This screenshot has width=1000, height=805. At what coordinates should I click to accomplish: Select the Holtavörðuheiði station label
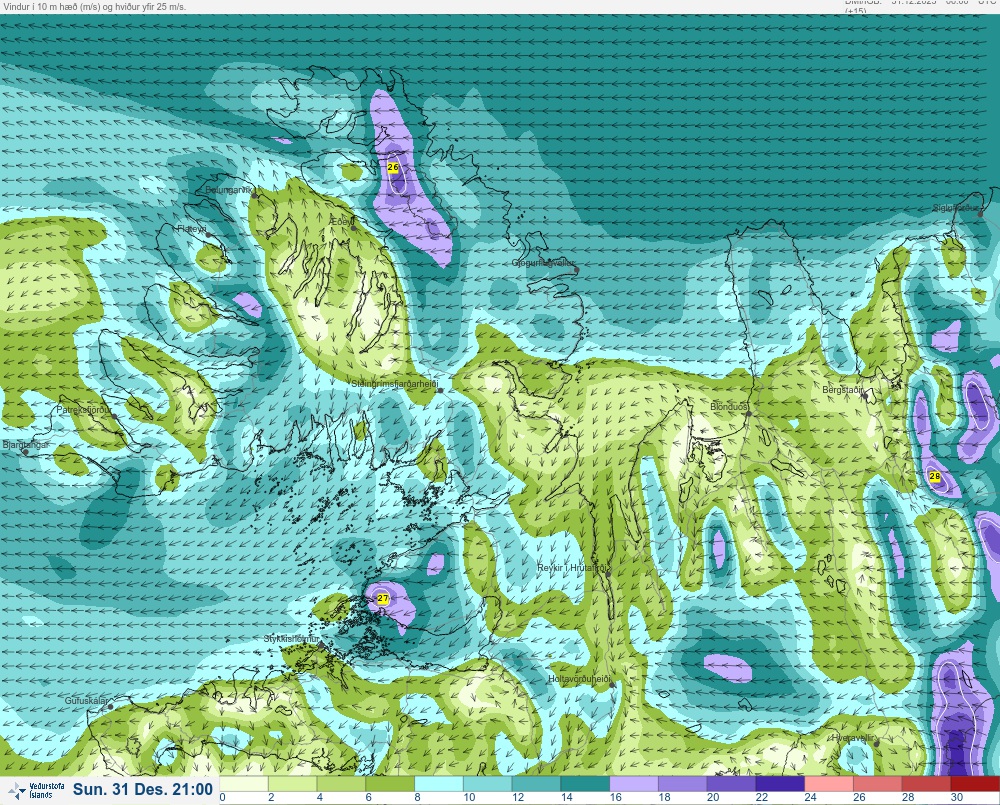coord(580,679)
